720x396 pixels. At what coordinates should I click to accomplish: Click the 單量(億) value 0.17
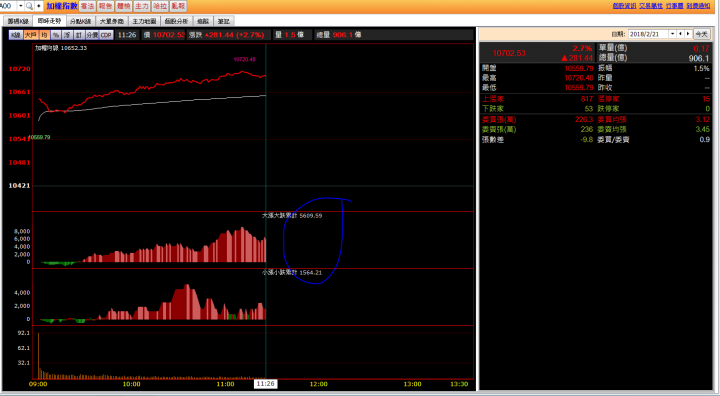[702, 48]
